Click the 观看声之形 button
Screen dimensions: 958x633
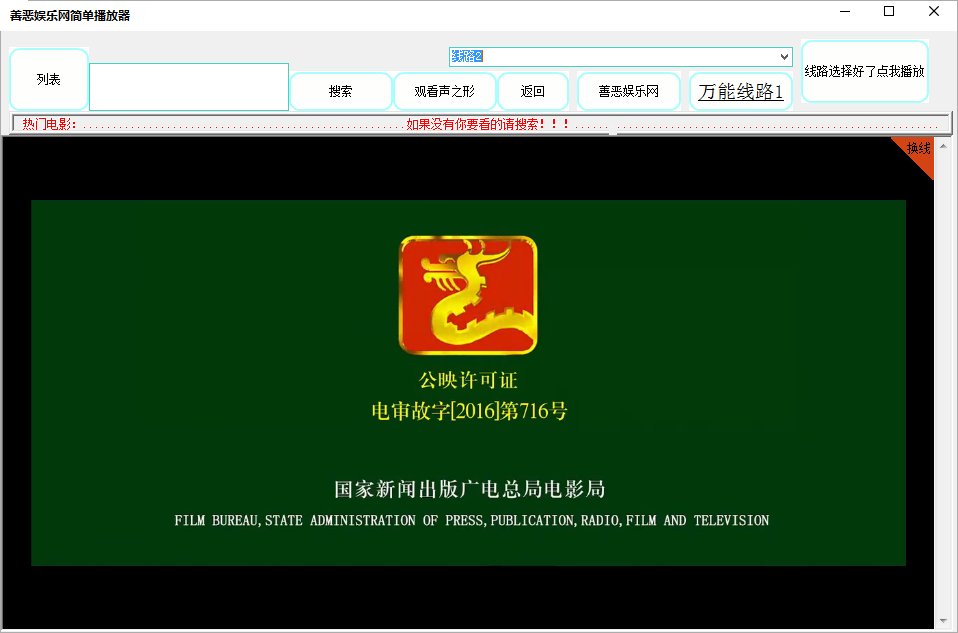point(445,91)
